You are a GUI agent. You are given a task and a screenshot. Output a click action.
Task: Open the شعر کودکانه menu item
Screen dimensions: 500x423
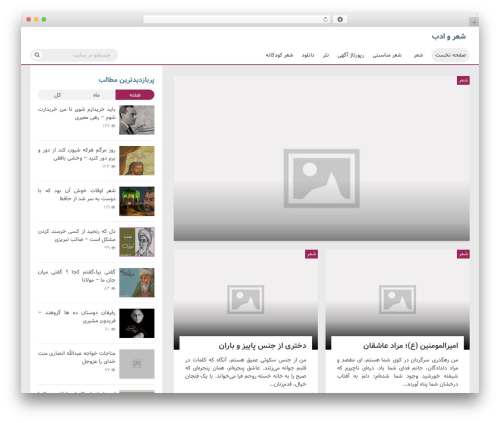point(279,55)
